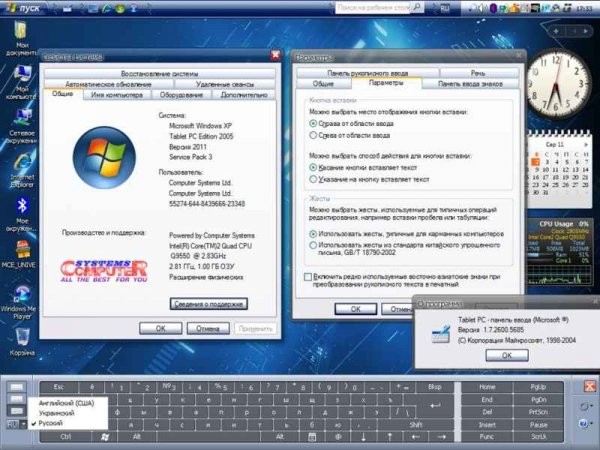The image size is (600, 450).
Task: Click the sidebar add gadget plus button
Action: pos(556,31)
